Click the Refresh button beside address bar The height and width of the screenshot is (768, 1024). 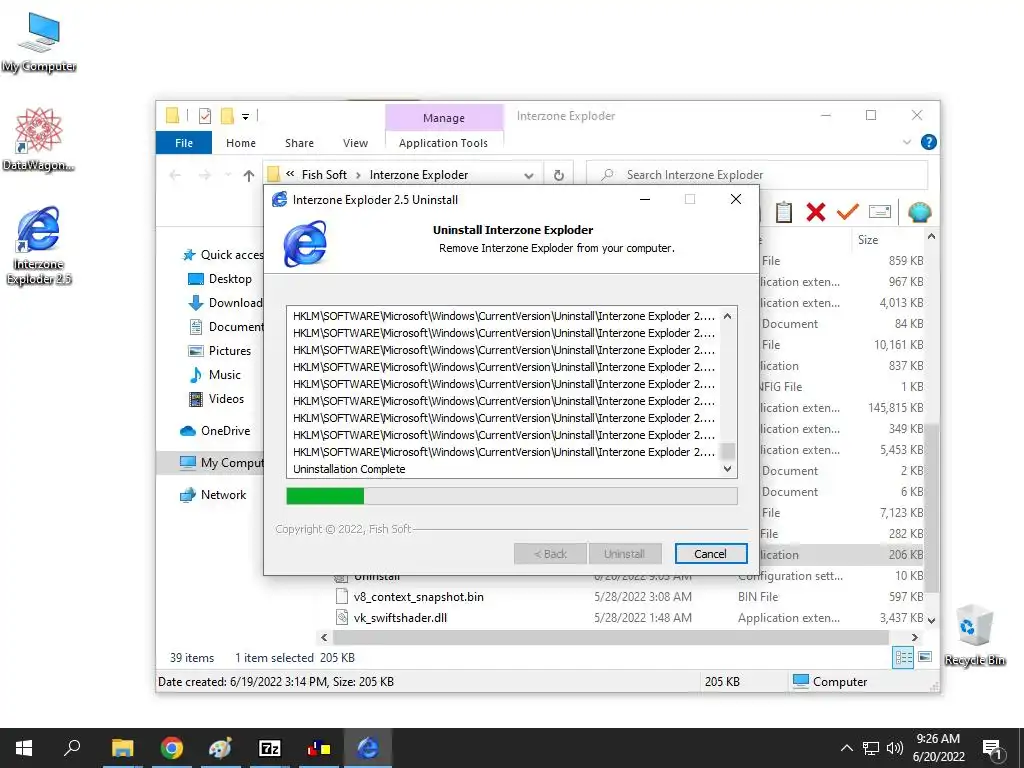[558, 175]
